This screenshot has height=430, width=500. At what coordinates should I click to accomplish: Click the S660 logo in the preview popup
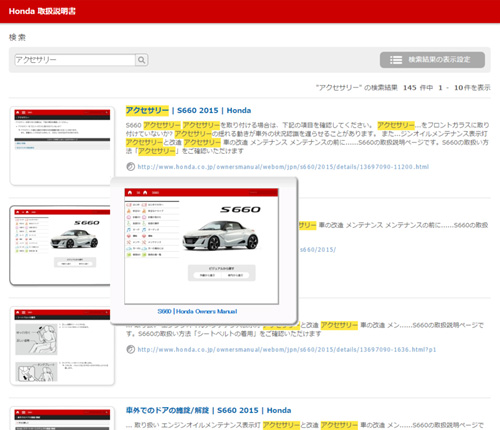240,210
